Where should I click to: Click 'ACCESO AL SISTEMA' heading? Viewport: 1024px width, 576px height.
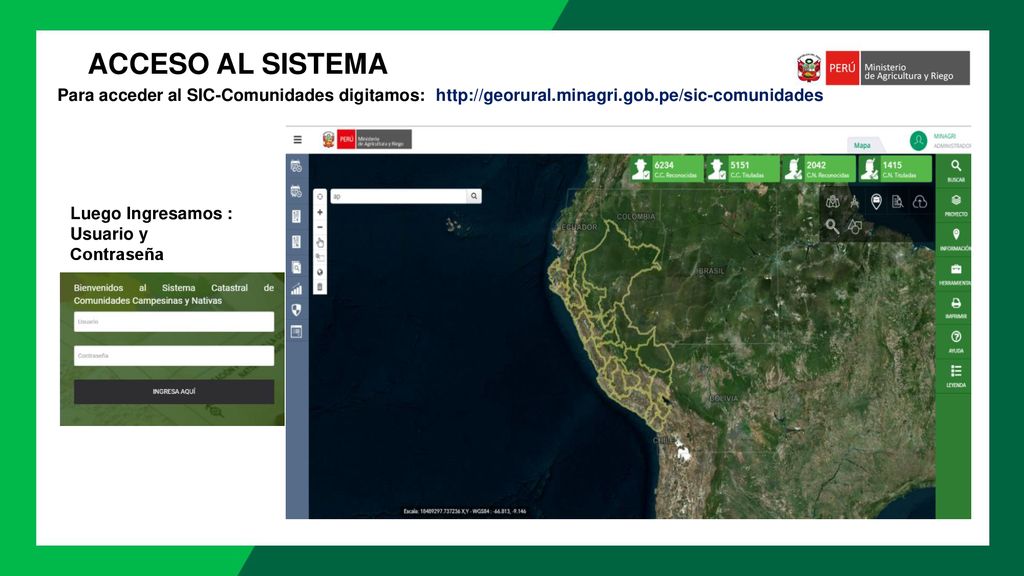(238, 64)
